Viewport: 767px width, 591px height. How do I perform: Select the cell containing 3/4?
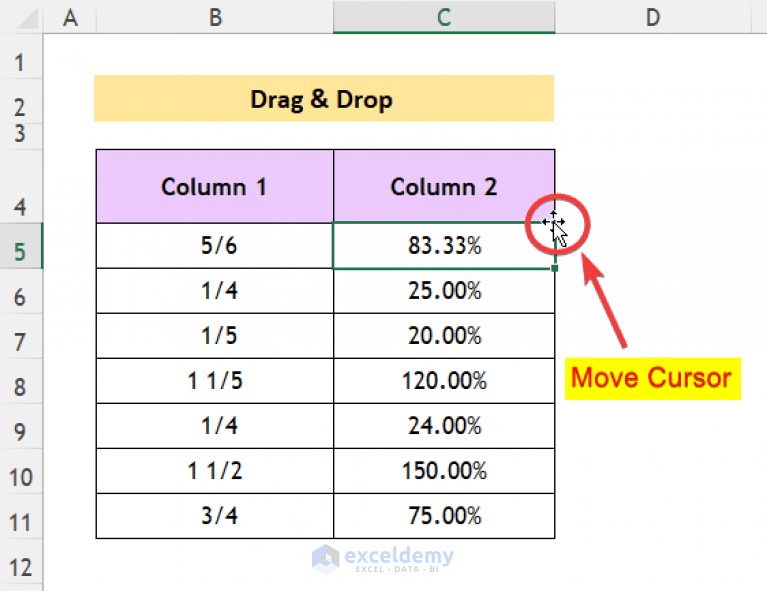215,516
